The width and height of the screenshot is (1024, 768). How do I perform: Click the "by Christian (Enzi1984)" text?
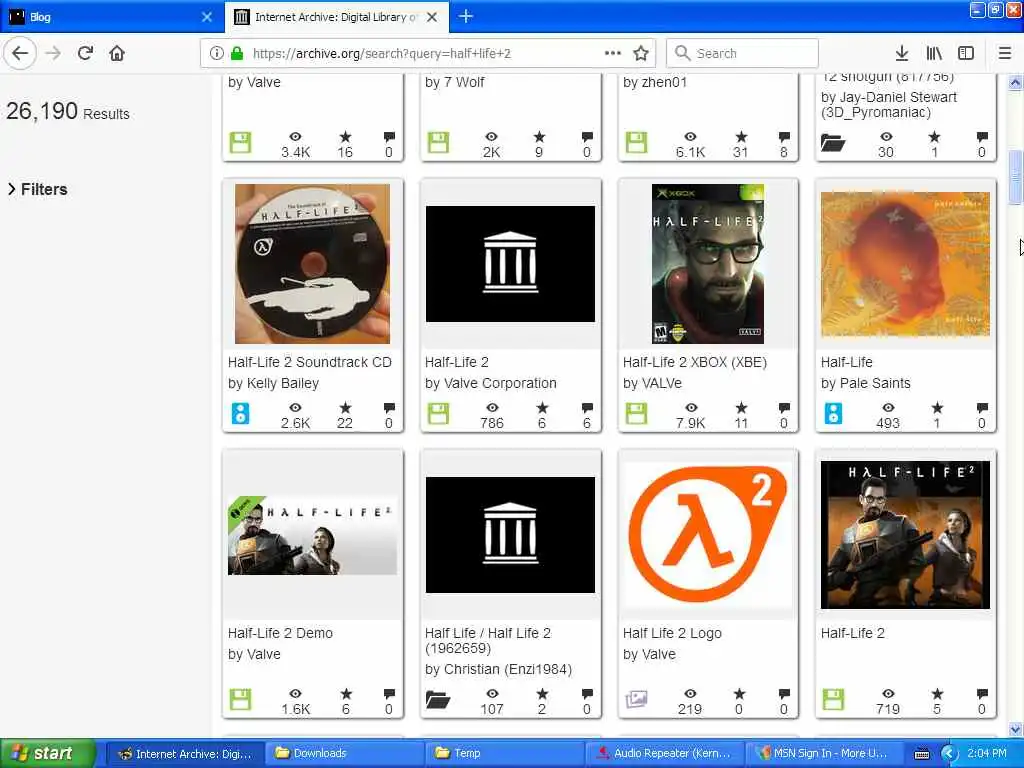(498, 669)
